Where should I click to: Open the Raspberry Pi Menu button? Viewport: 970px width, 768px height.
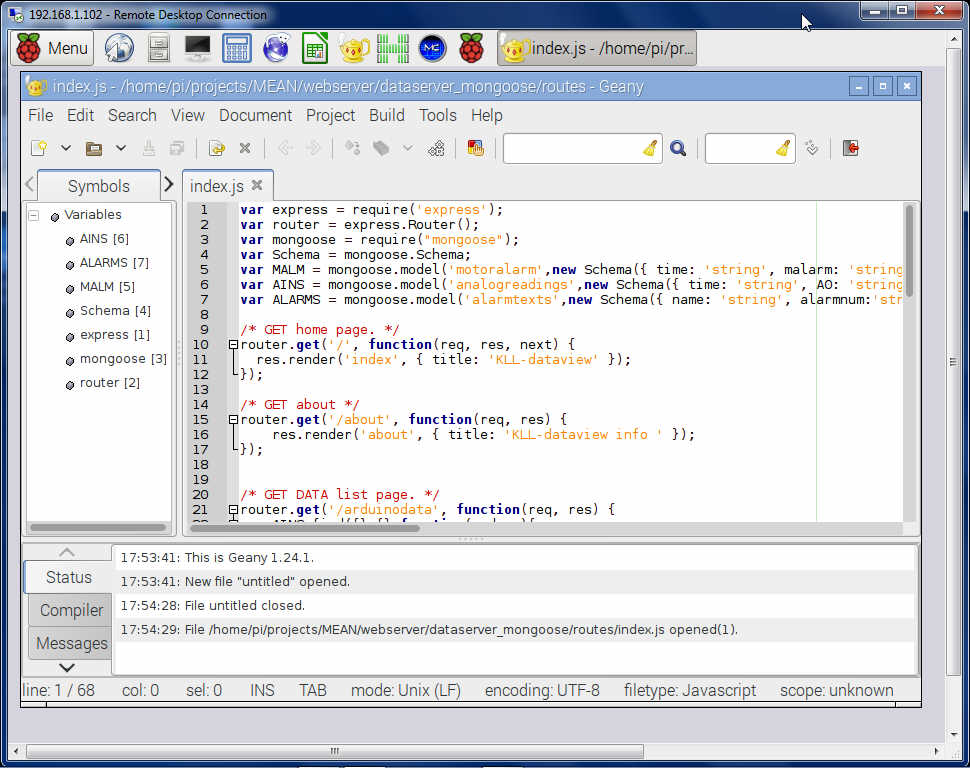[x=54, y=48]
